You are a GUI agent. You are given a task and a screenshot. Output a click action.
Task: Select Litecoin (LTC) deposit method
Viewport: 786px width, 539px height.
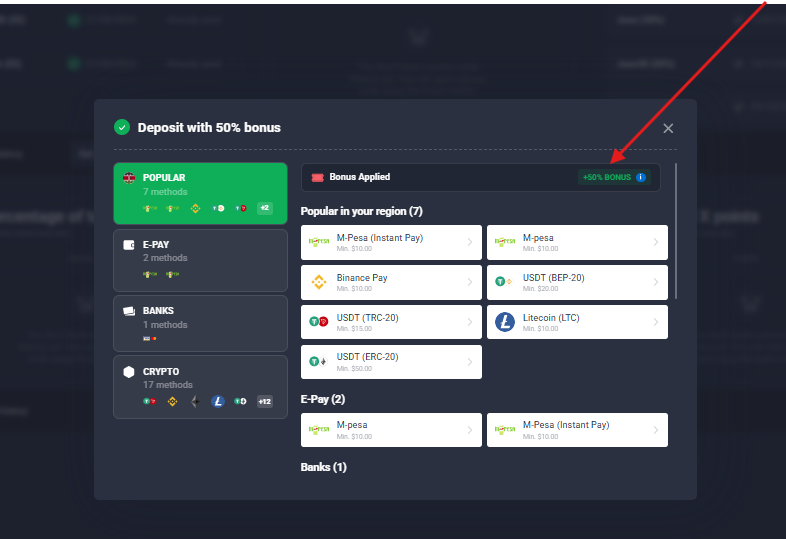[577, 322]
